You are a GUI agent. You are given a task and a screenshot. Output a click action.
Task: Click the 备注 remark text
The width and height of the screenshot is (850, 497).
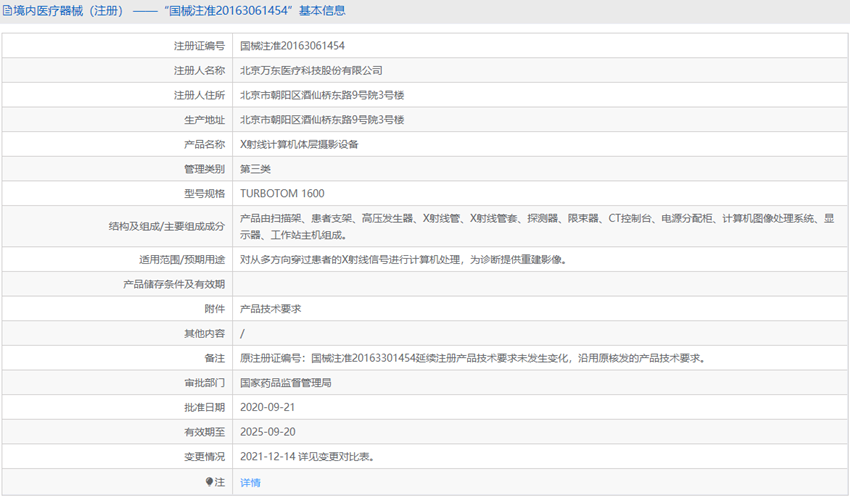[x=473, y=358]
